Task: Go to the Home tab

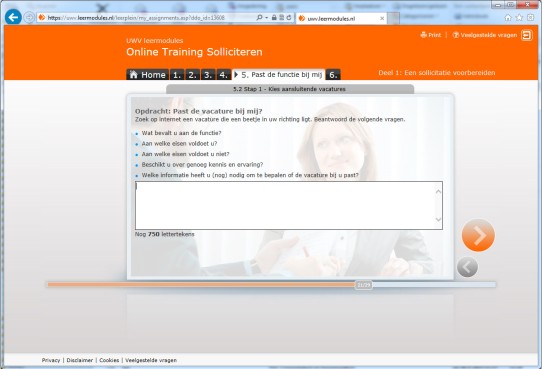Action: pyautogui.click(x=148, y=75)
